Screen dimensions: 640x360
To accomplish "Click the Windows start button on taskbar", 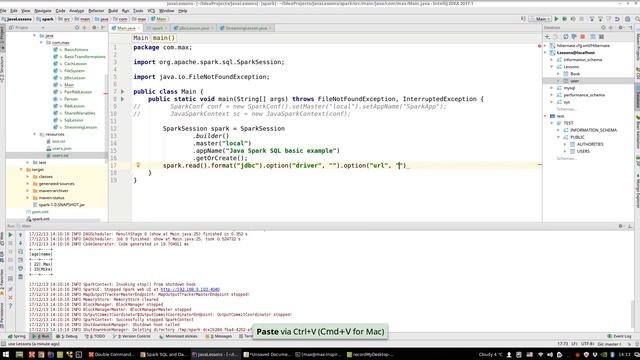I will coord(6,355).
